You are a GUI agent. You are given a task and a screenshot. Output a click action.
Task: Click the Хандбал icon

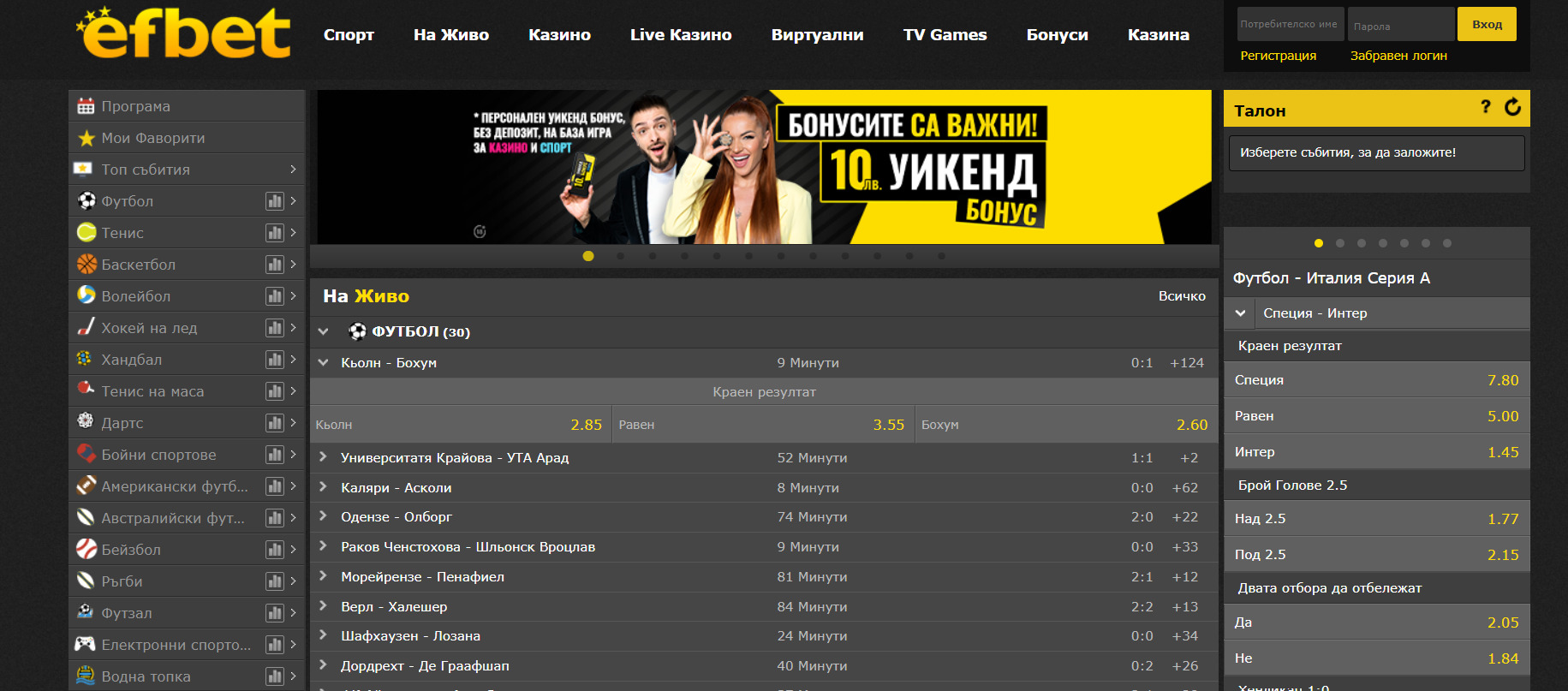tap(84, 359)
